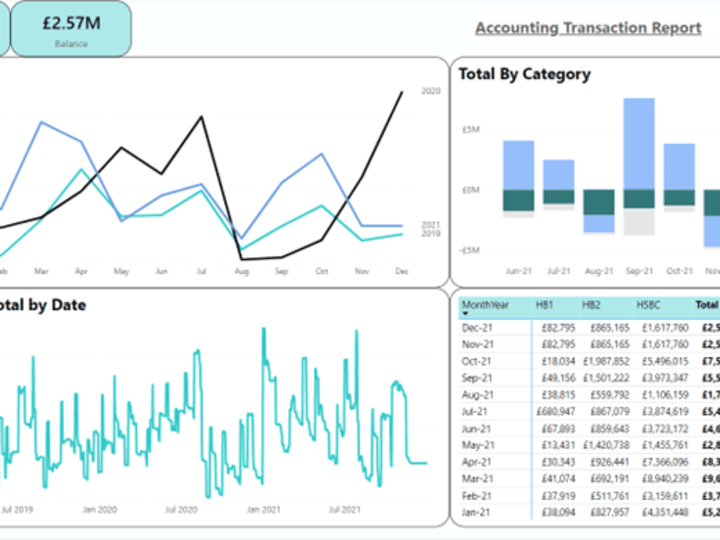This screenshot has height=540, width=720.
Task: Select the Oct-21 row in the table
Action: point(589,361)
